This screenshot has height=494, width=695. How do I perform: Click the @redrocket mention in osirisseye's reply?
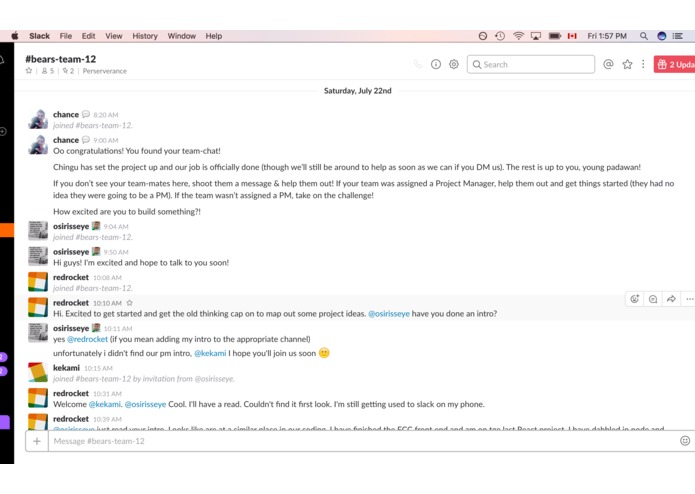click(87, 339)
